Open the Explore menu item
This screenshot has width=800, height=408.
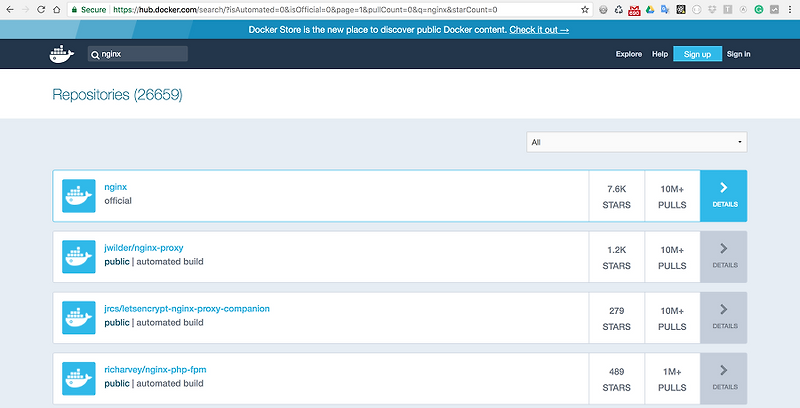point(629,54)
